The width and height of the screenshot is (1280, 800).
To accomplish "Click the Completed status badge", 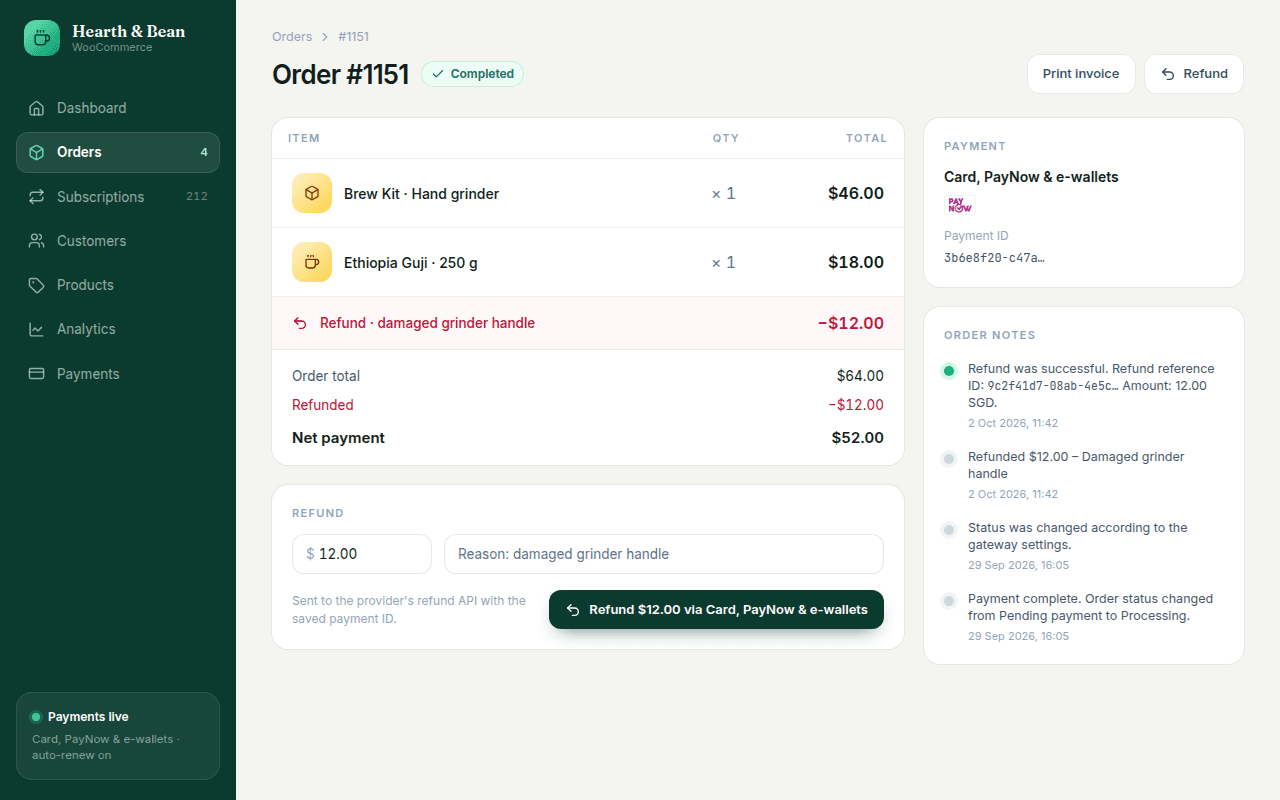I will point(472,74).
